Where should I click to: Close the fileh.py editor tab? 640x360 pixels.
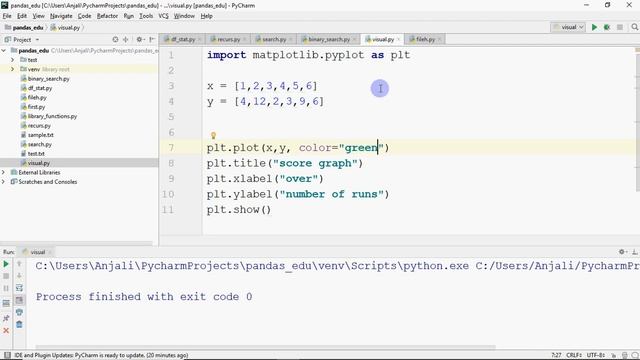click(440, 40)
